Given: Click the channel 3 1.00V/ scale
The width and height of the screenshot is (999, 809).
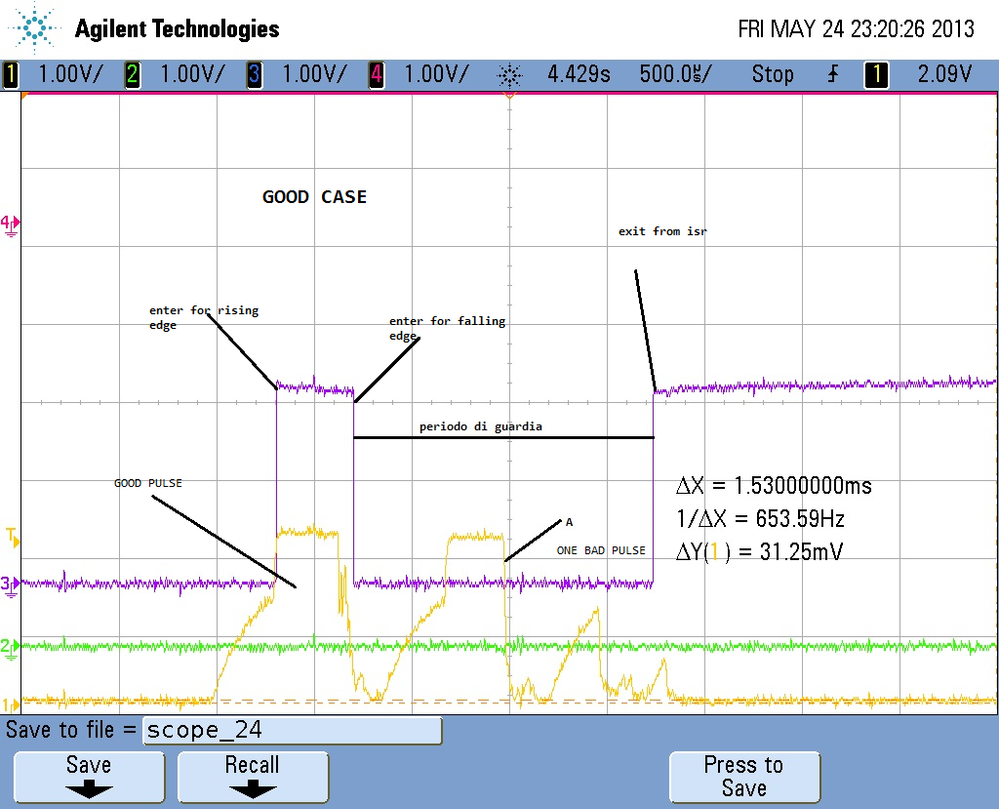Looking at the screenshot, I should [x=314, y=75].
